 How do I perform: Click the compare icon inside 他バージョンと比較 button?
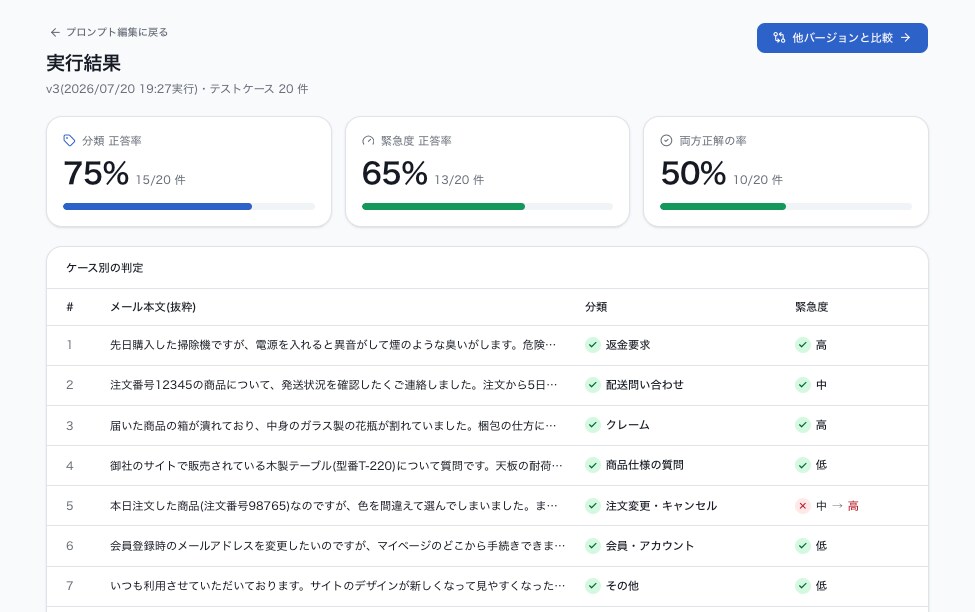tap(779, 38)
